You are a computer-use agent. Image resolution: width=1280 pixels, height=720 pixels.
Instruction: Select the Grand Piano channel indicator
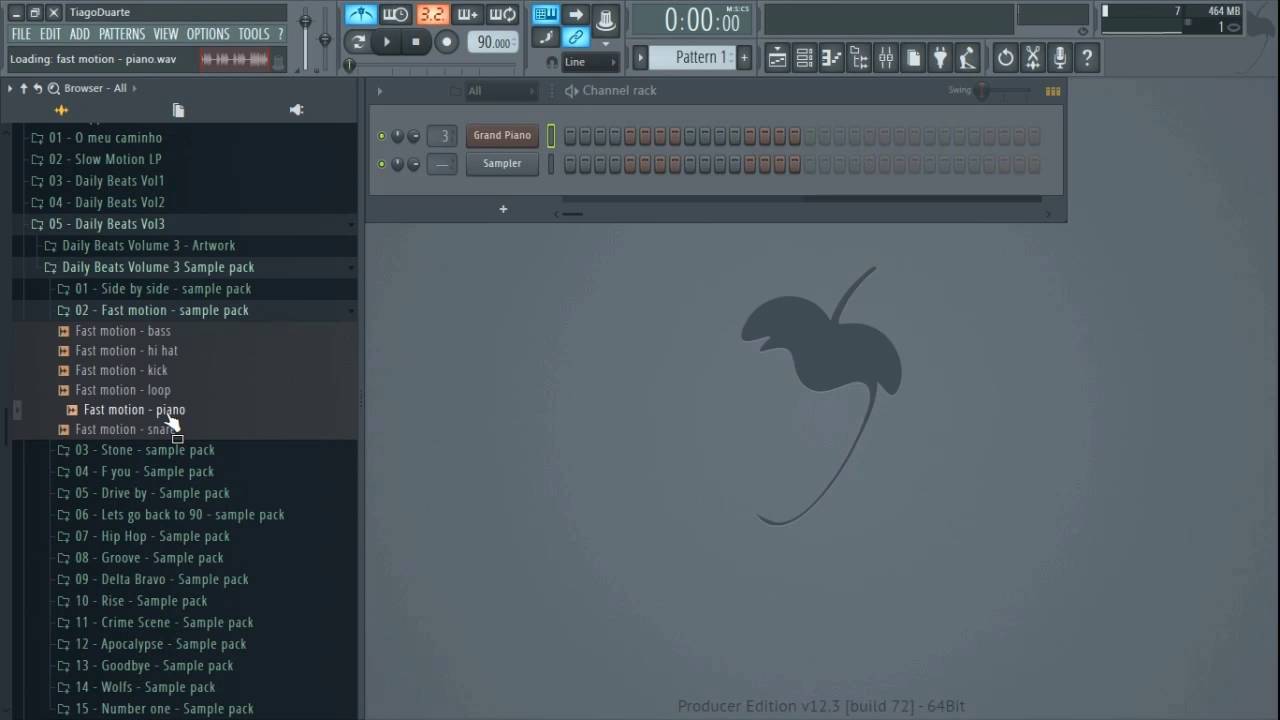tap(551, 136)
